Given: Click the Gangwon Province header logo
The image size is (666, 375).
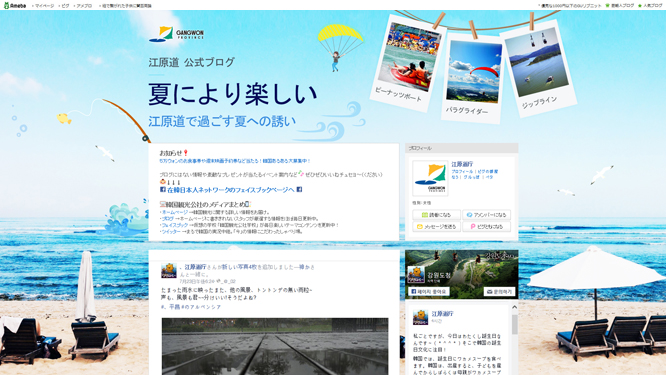Looking at the screenshot, I should coord(176,34).
